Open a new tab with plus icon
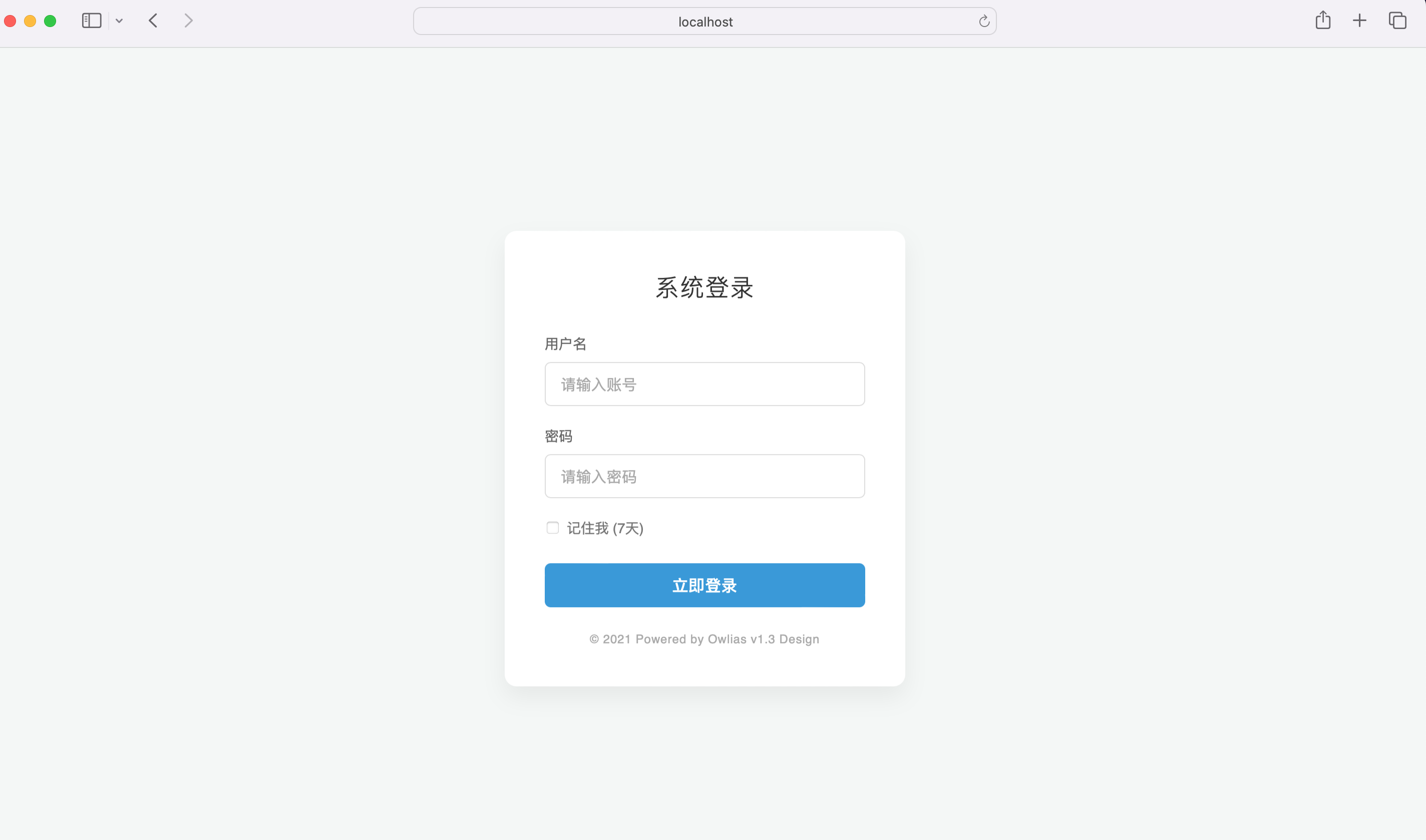This screenshot has height=840, width=1426. pyautogui.click(x=1359, y=21)
